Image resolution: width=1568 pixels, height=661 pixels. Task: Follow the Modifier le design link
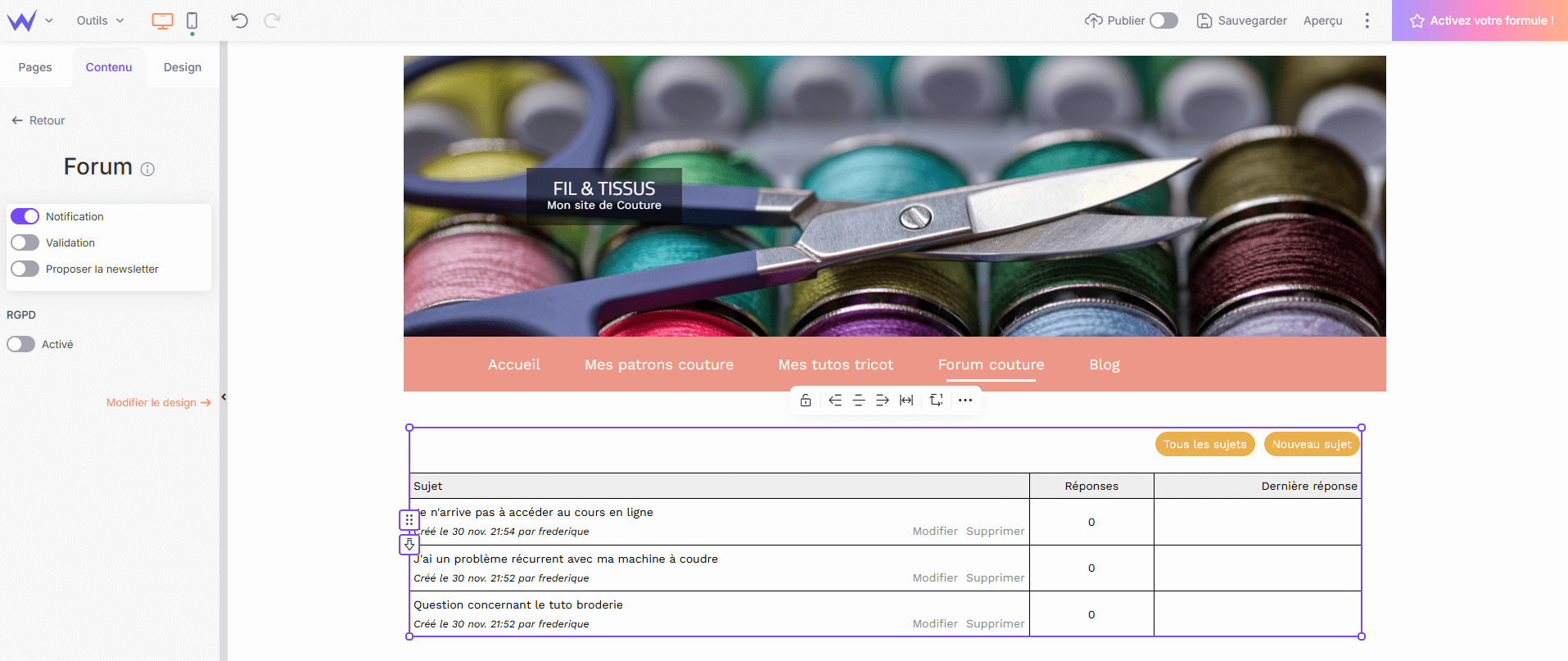coord(158,402)
